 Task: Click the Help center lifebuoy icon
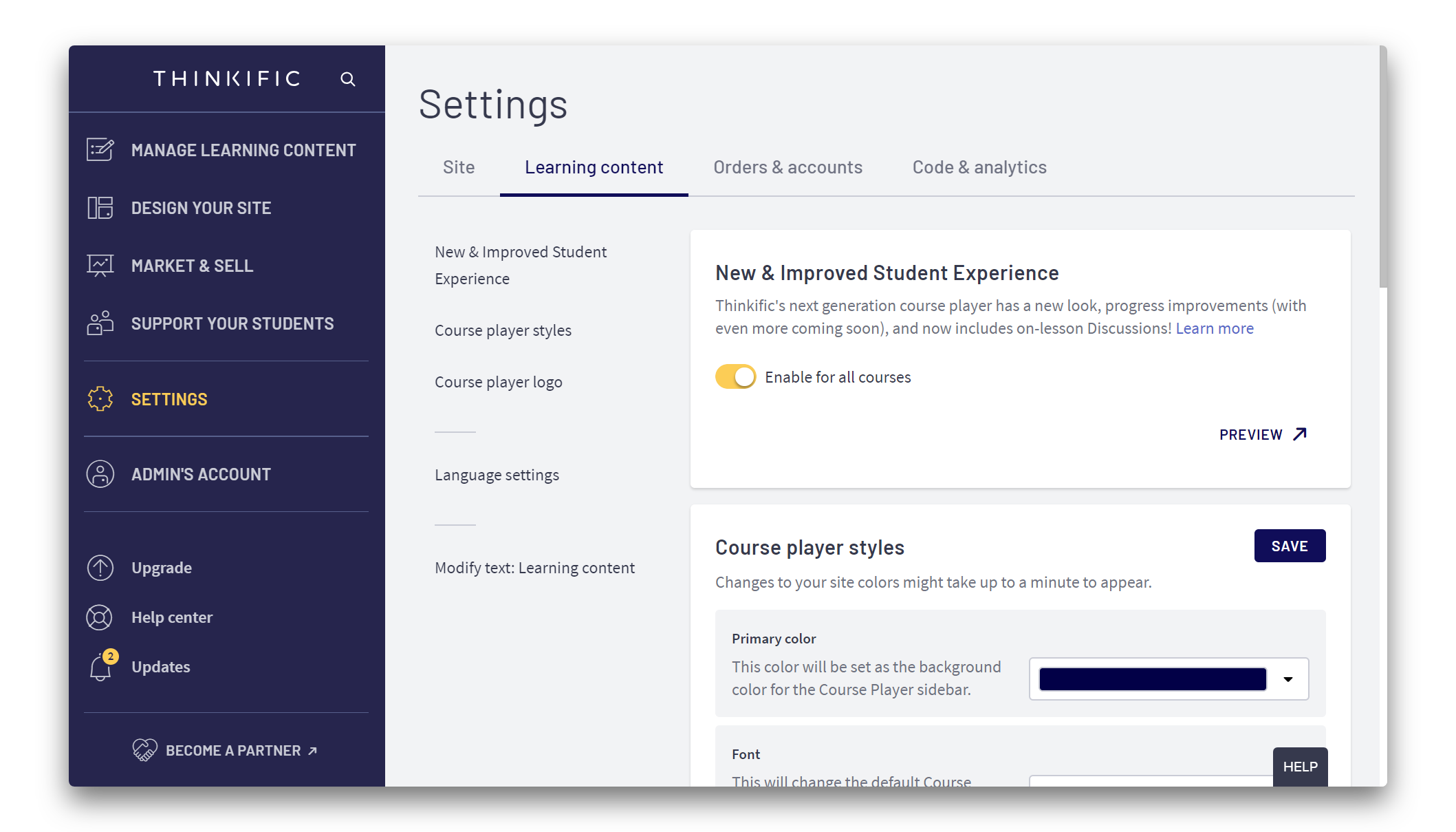[x=100, y=617]
